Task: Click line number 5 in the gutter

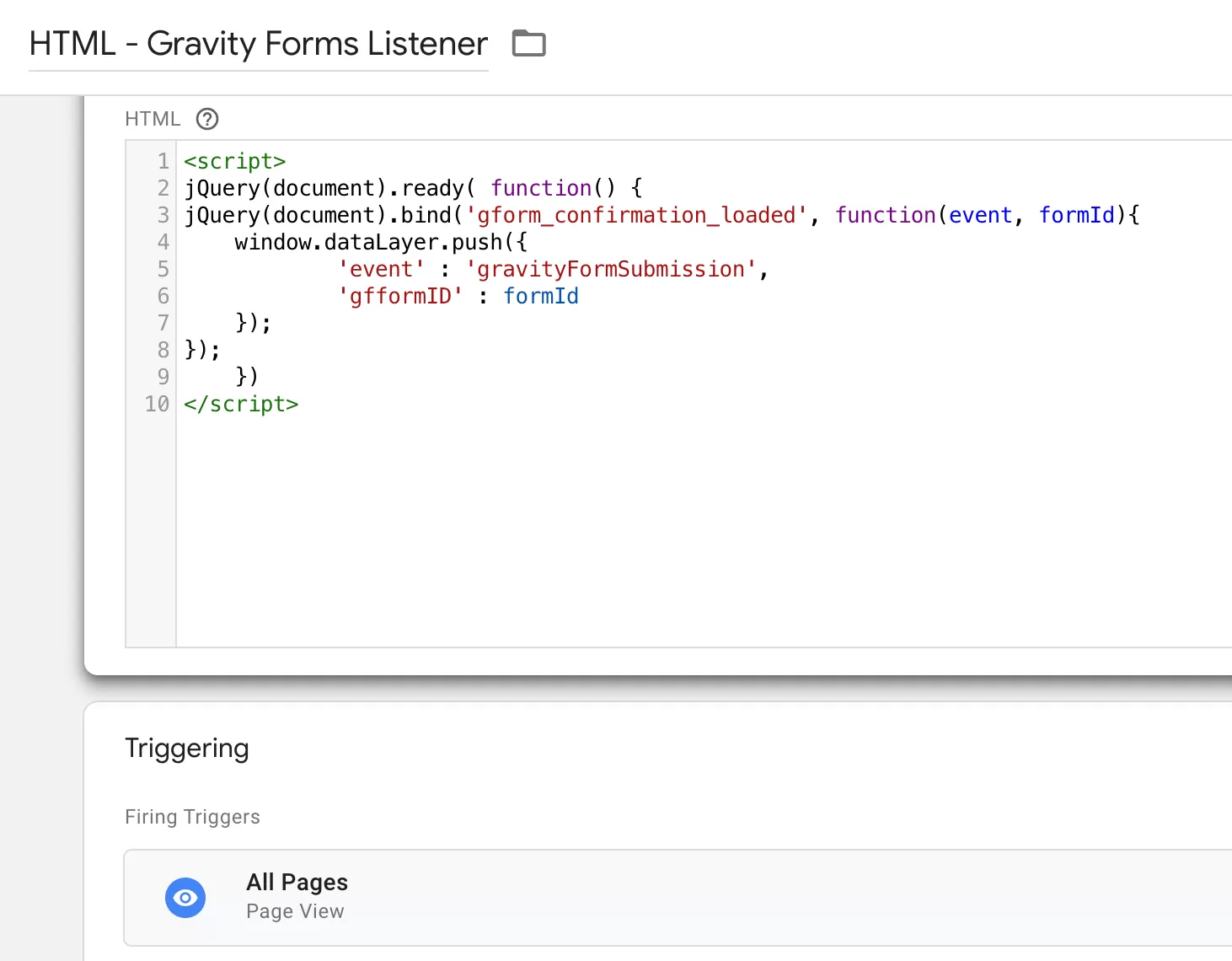Action: 163,269
